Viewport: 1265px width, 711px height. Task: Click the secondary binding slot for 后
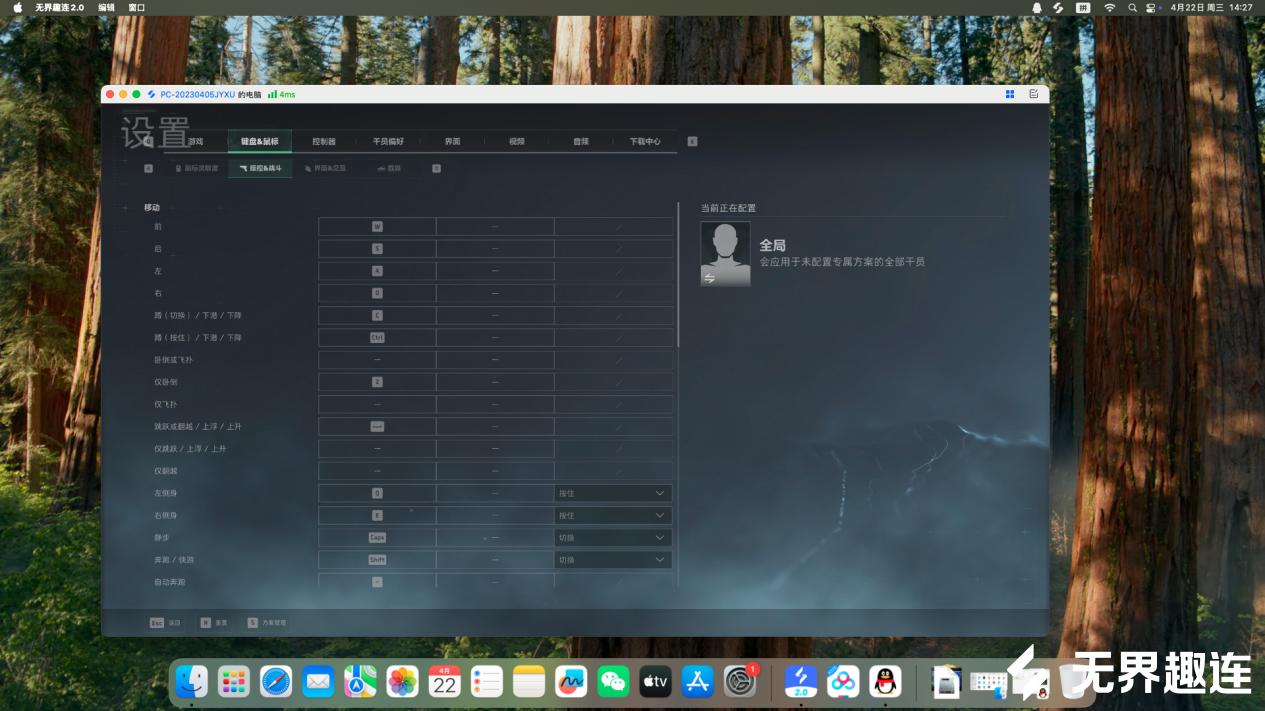tap(495, 249)
